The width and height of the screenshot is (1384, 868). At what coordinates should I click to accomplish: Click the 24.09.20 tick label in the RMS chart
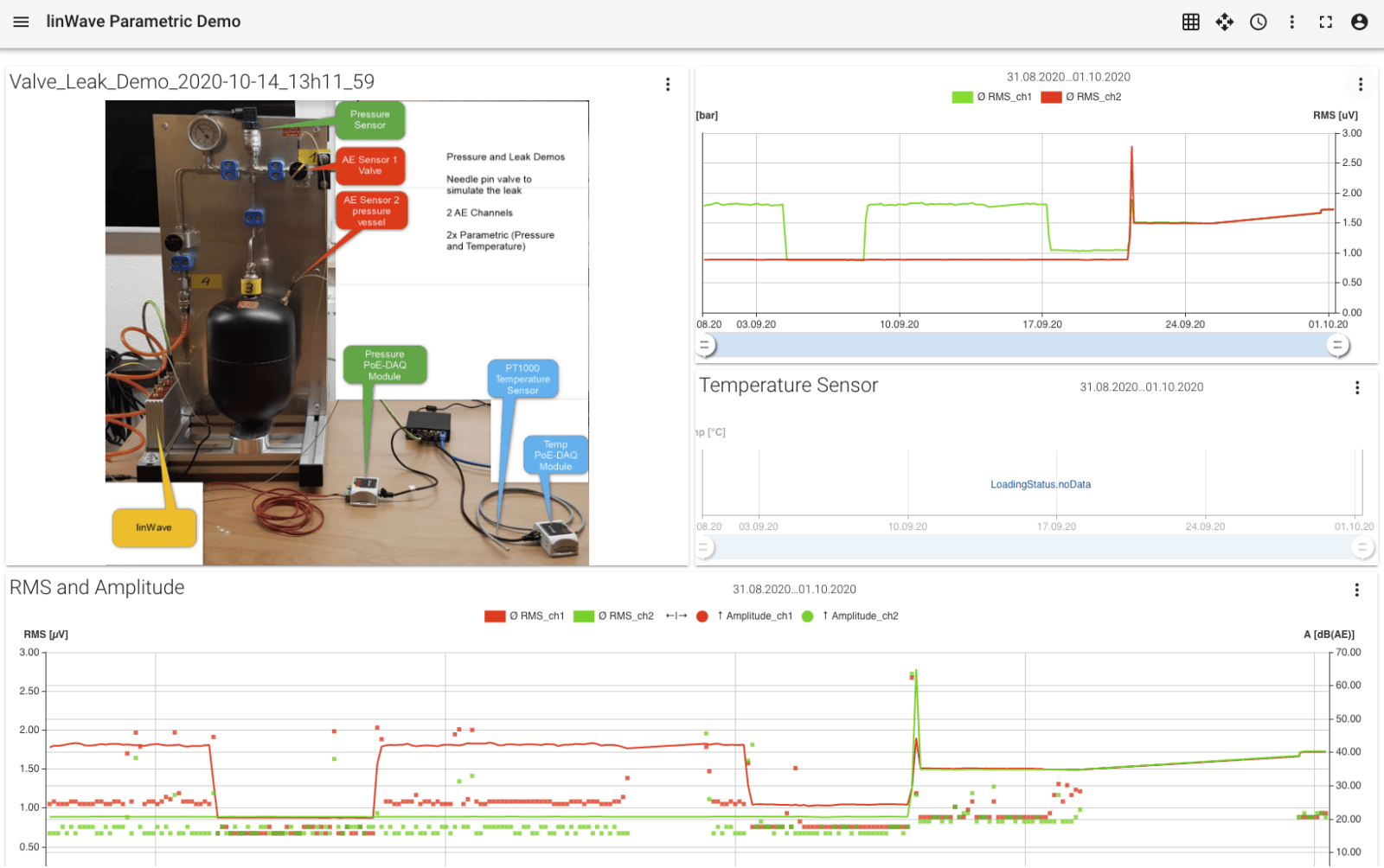tap(1184, 324)
